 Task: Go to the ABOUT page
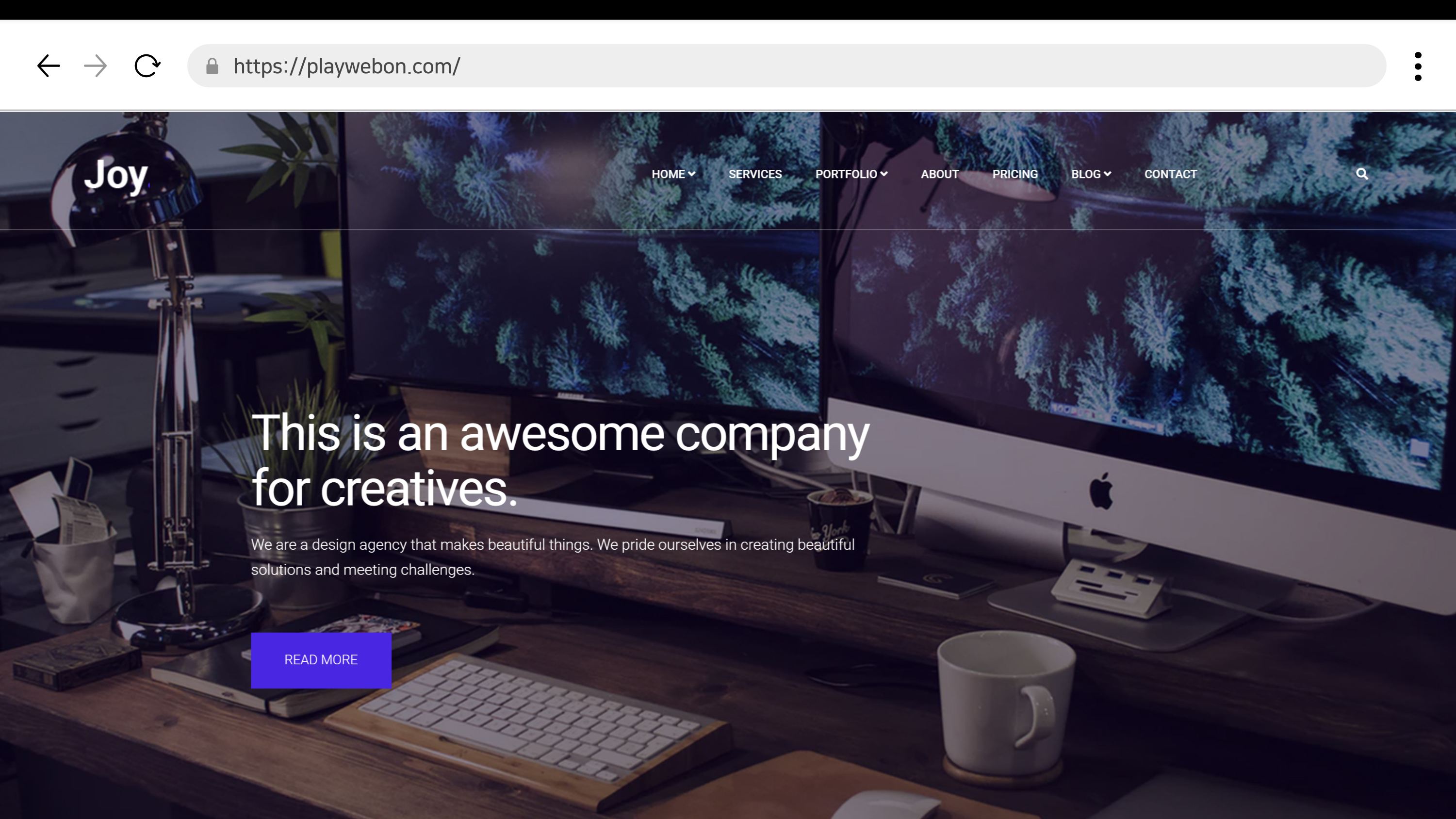coord(939,174)
